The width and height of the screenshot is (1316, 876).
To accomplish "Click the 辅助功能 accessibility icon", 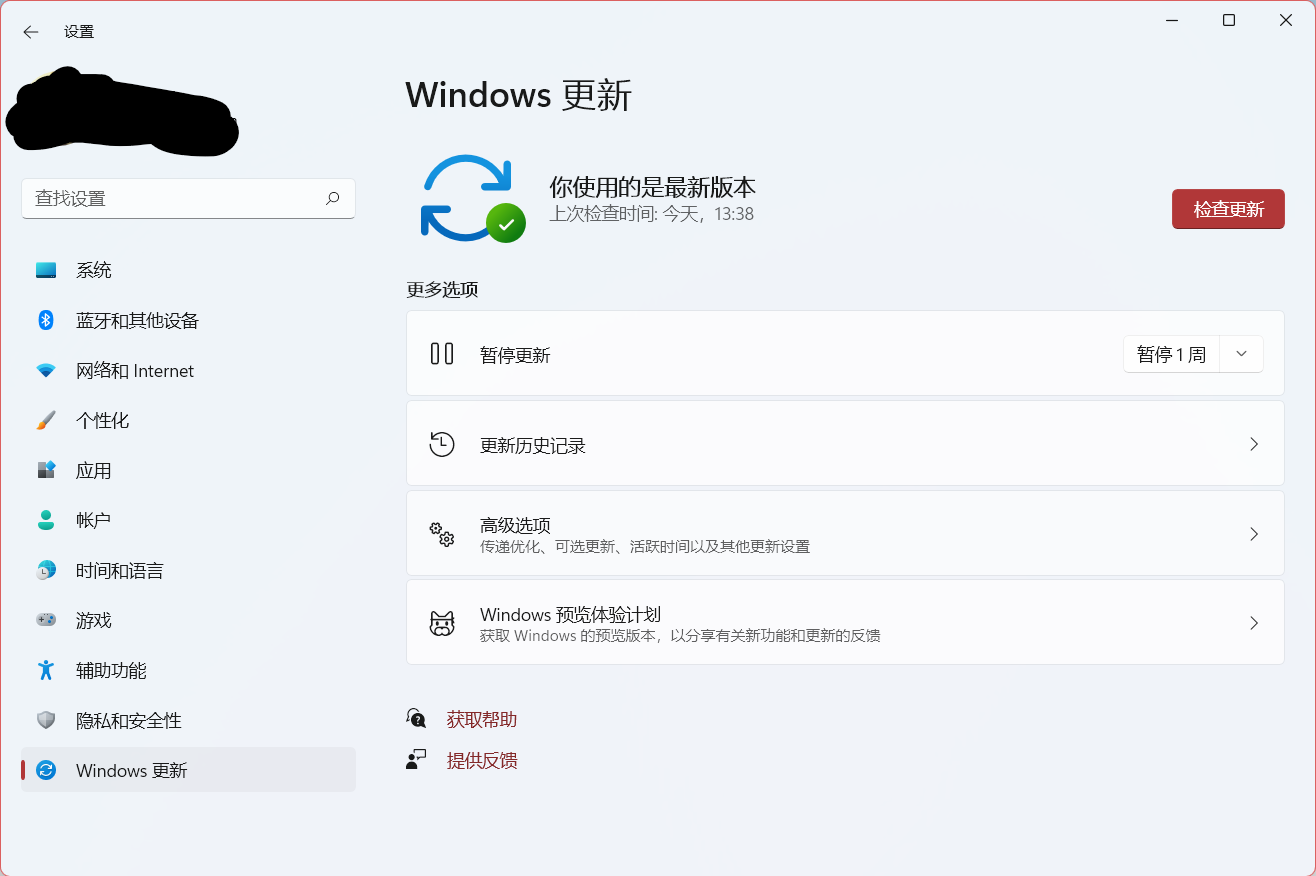I will [45, 670].
